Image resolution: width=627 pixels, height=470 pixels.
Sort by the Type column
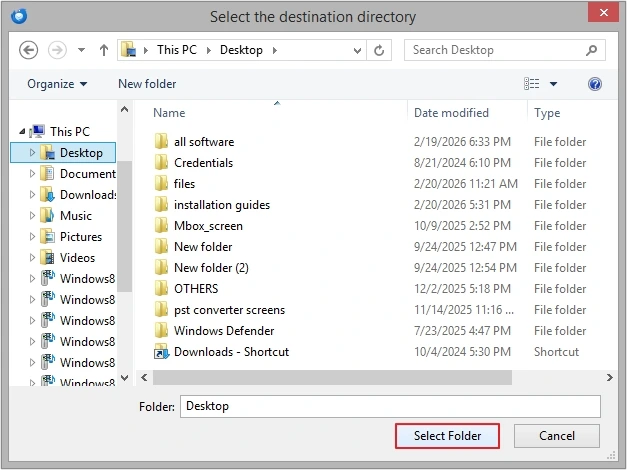(x=547, y=113)
